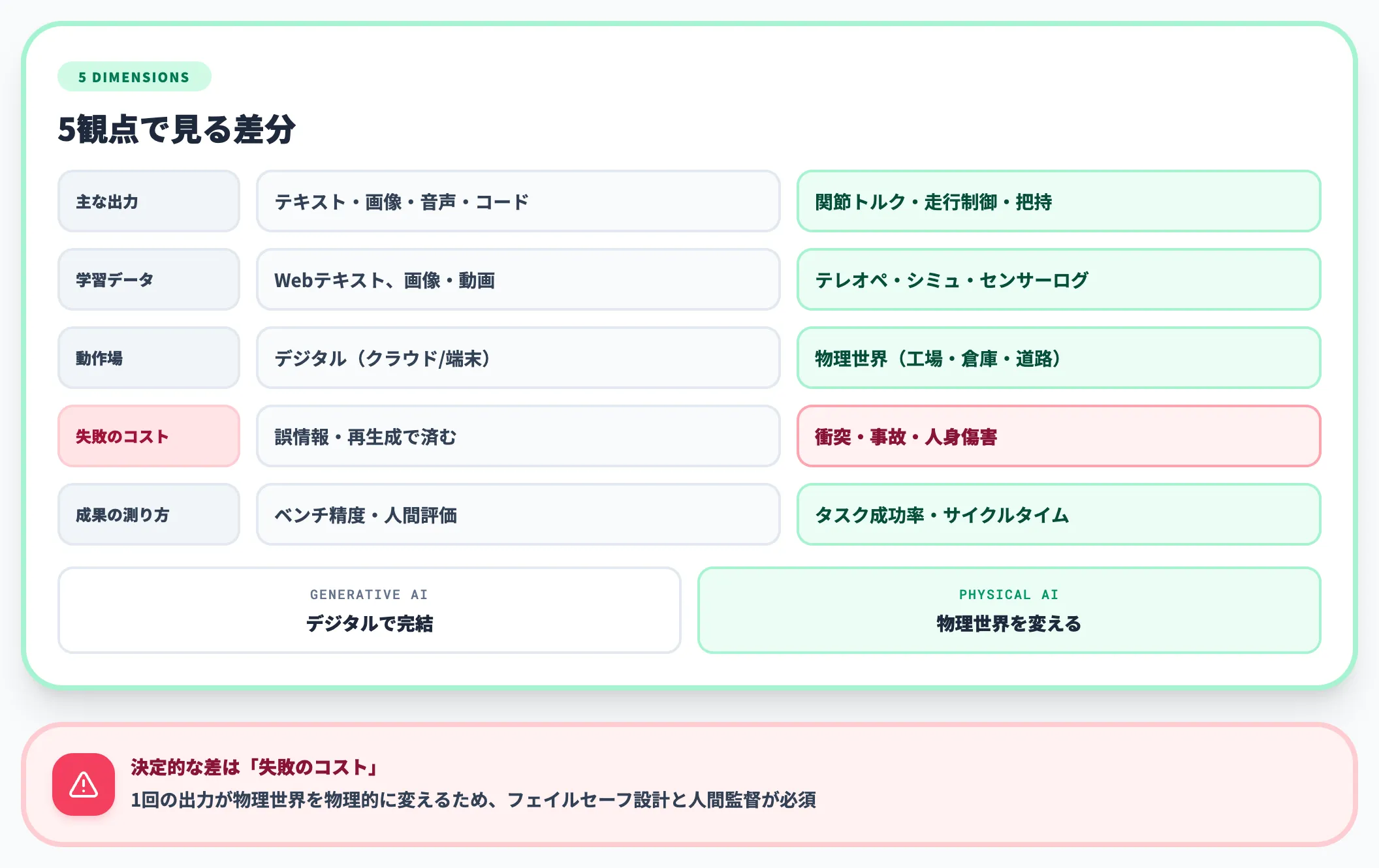Click the 主な出力 row label
The height and width of the screenshot is (868, 1379).
coord(149,202)
